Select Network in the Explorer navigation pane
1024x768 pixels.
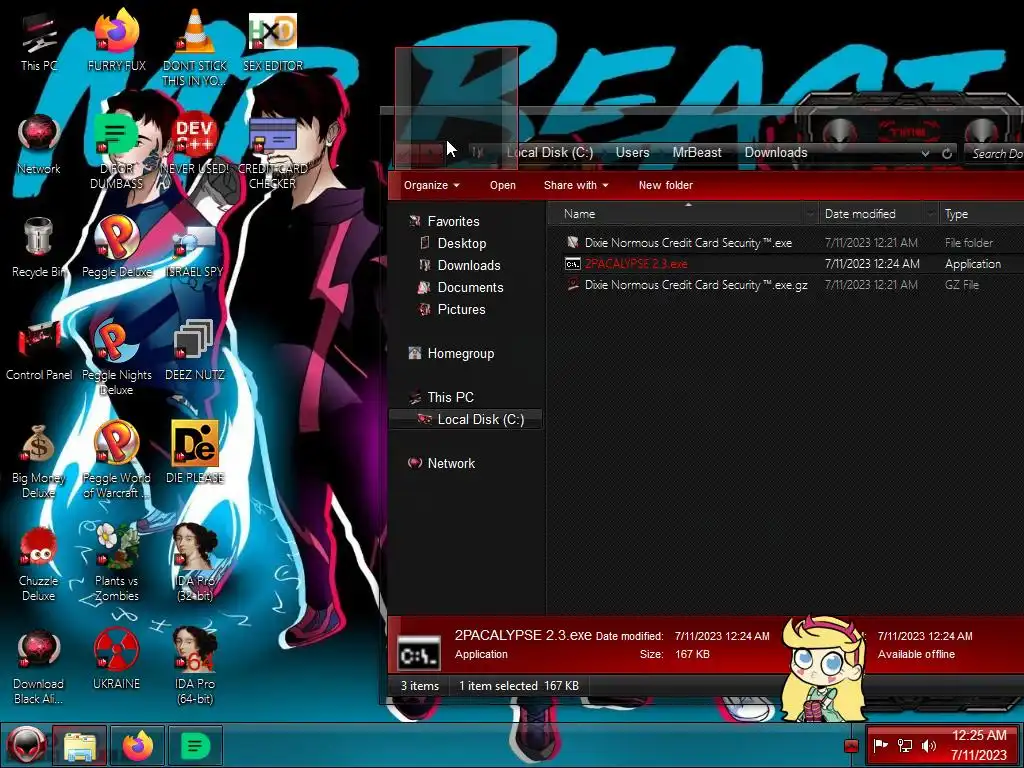pyautogui.click(x=451, y=464)
